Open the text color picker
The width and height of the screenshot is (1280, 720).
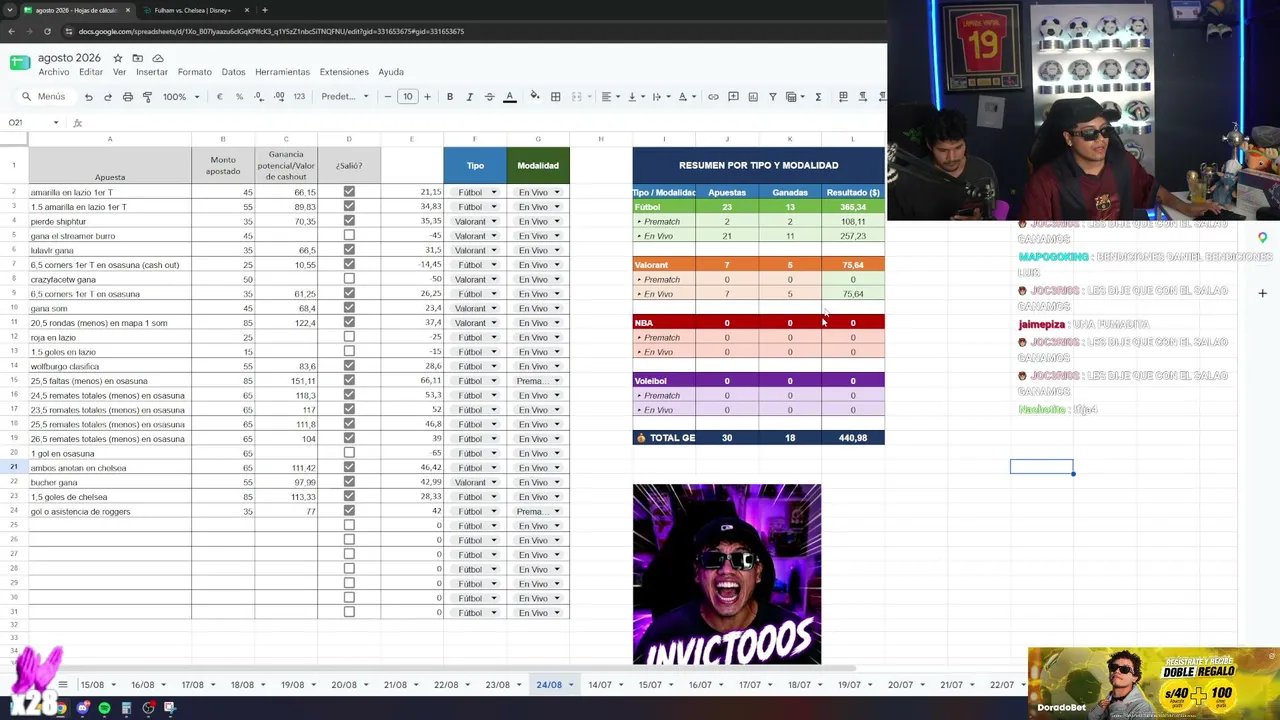point(509,97)
